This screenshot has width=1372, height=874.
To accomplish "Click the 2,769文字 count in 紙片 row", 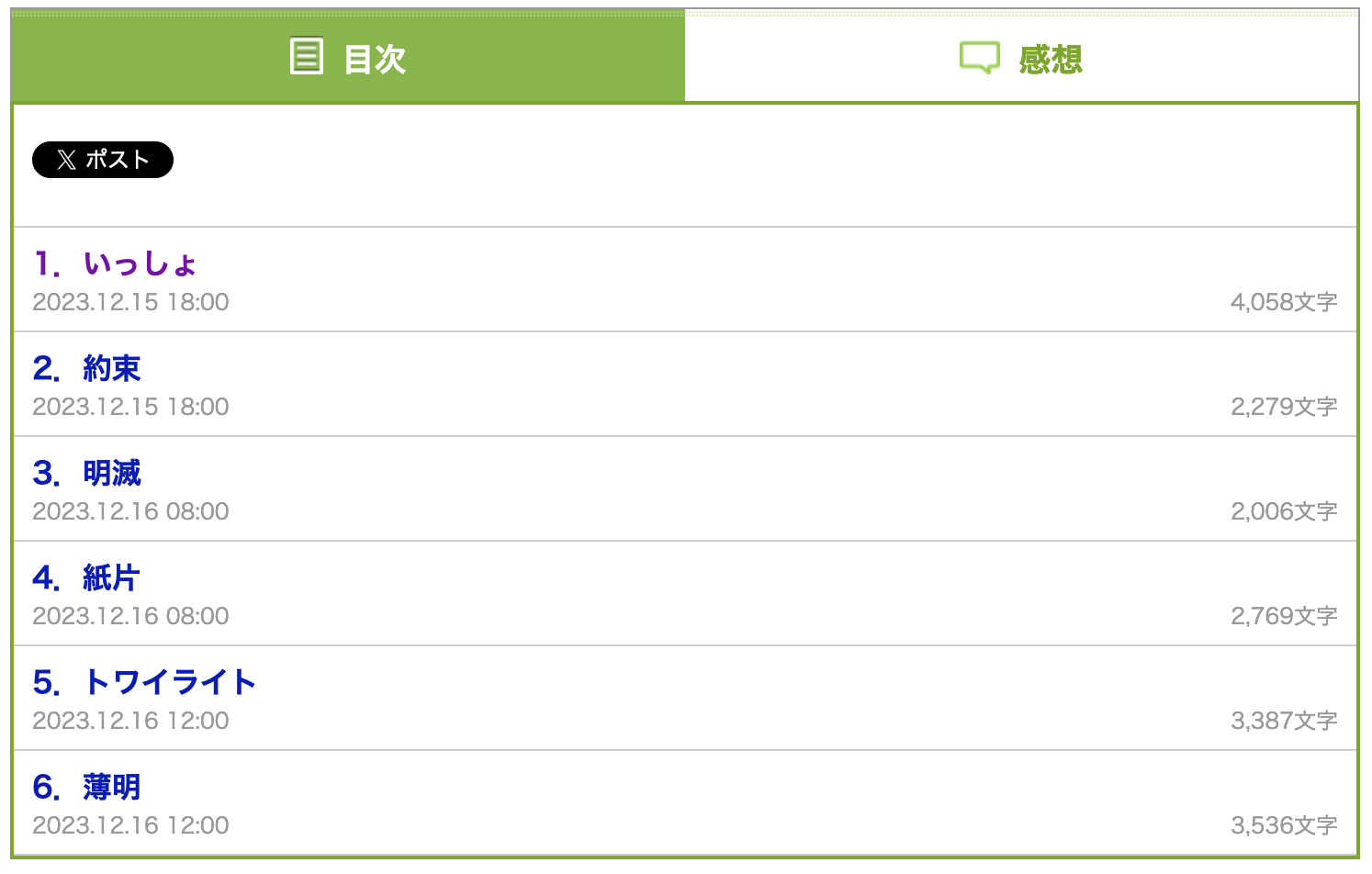I will [1284, 616].
